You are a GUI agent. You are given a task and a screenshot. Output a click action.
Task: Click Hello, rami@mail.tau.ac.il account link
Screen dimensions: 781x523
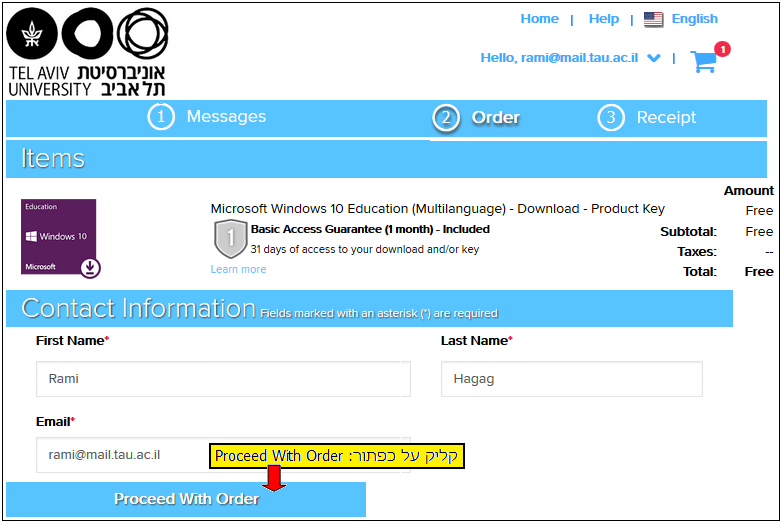pos(559,58)
